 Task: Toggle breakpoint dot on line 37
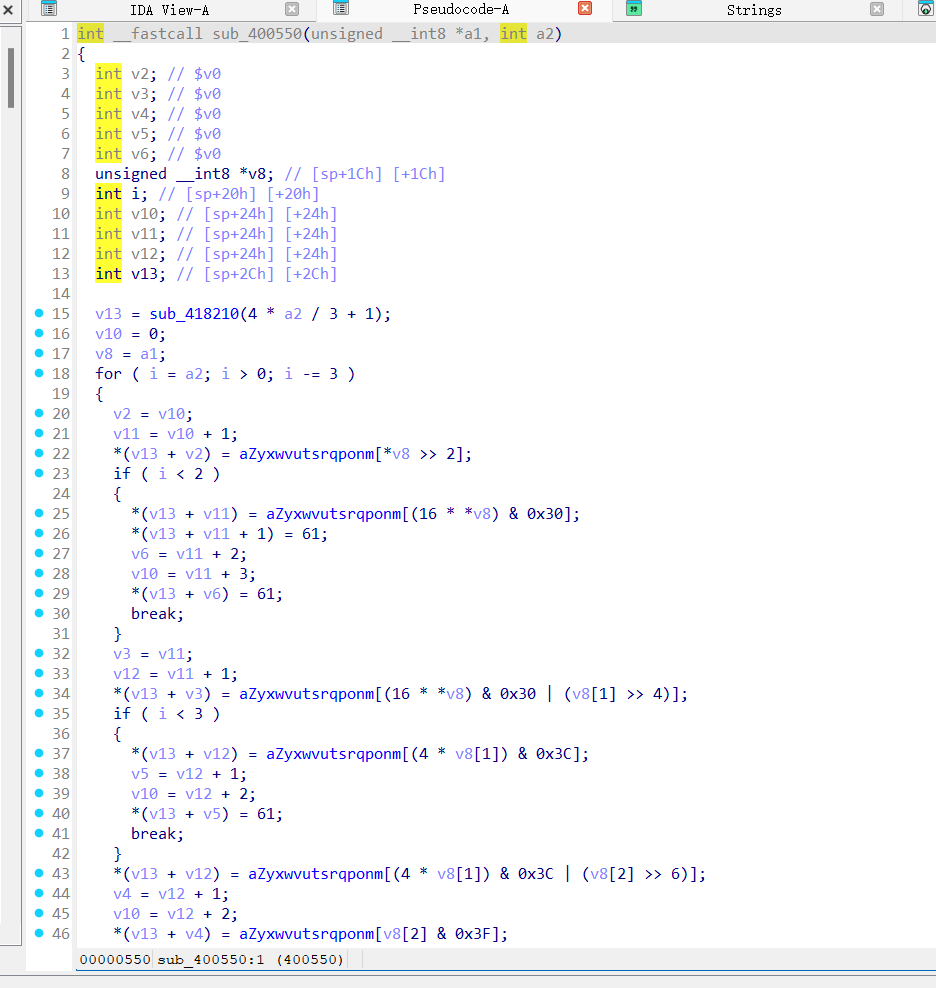pos(39,753)
